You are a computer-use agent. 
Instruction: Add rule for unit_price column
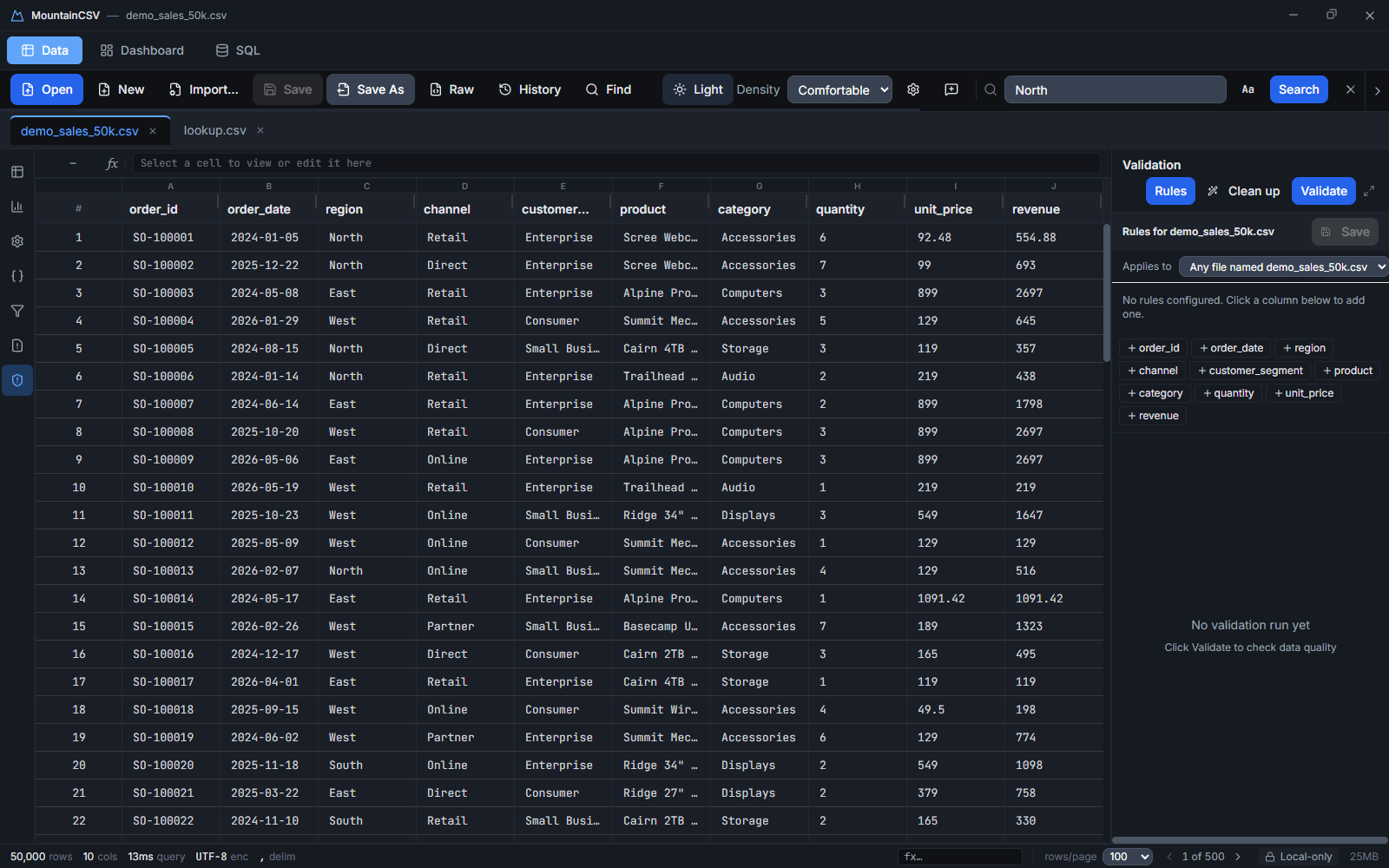[x=1304, y=393]
